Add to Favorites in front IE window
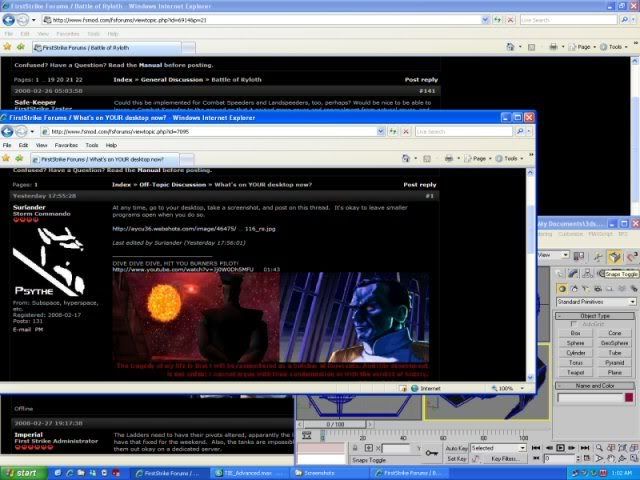The width and height of the screenshot is (640, 480). point(19,158)
